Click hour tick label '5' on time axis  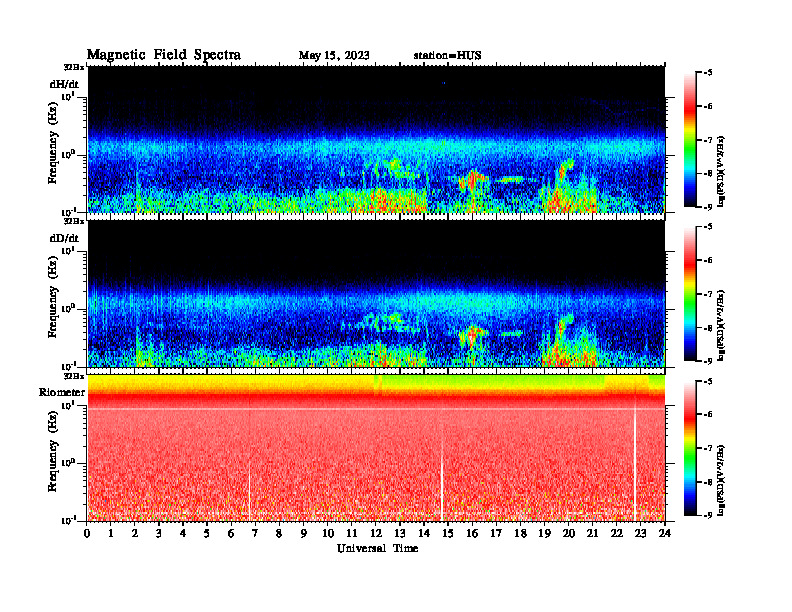(x=207, y=534)
